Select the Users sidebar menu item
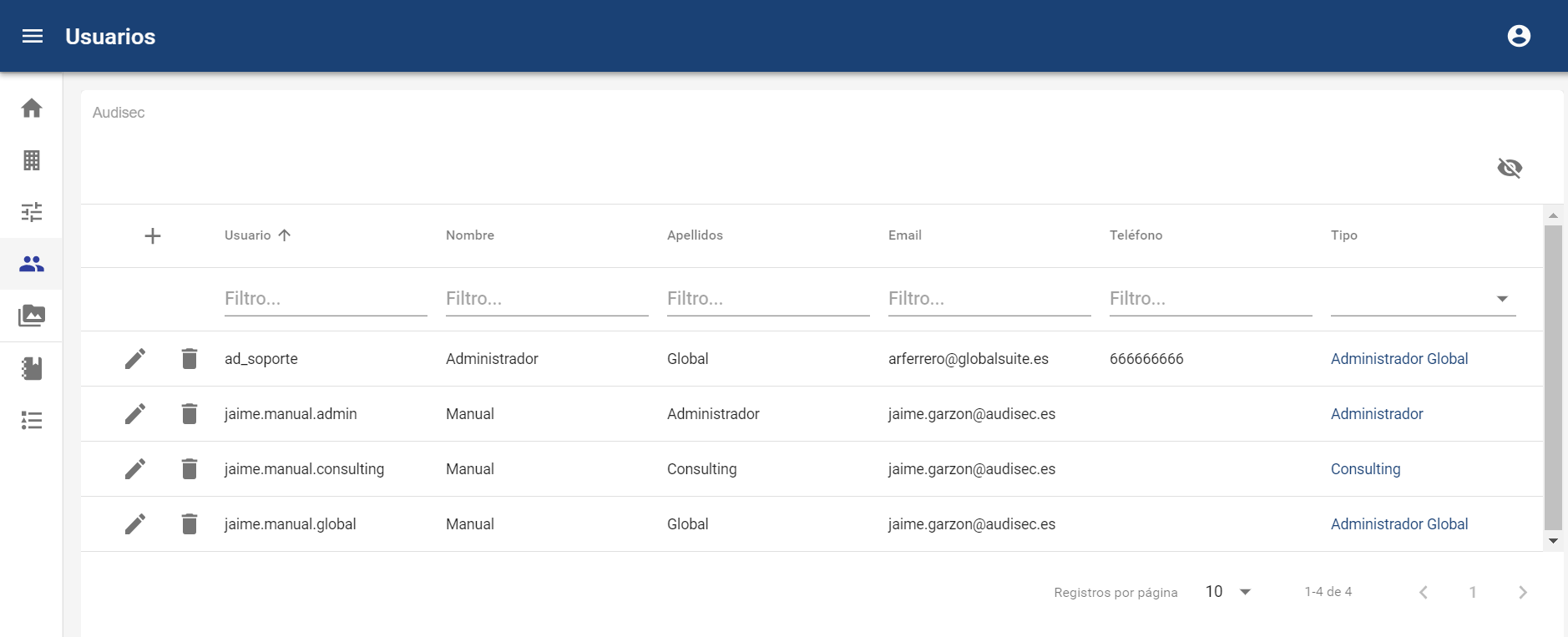This screenshot has height=637, width=1568. 32,264
